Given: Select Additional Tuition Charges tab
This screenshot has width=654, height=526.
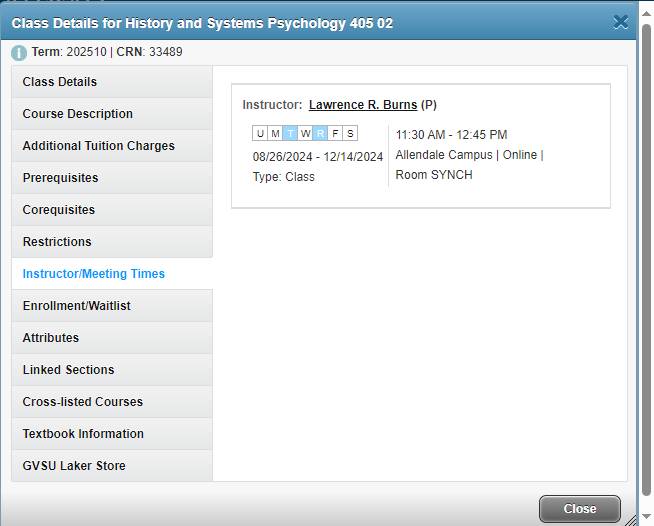Looking at the screenshot, I should [x=99, y=146].
